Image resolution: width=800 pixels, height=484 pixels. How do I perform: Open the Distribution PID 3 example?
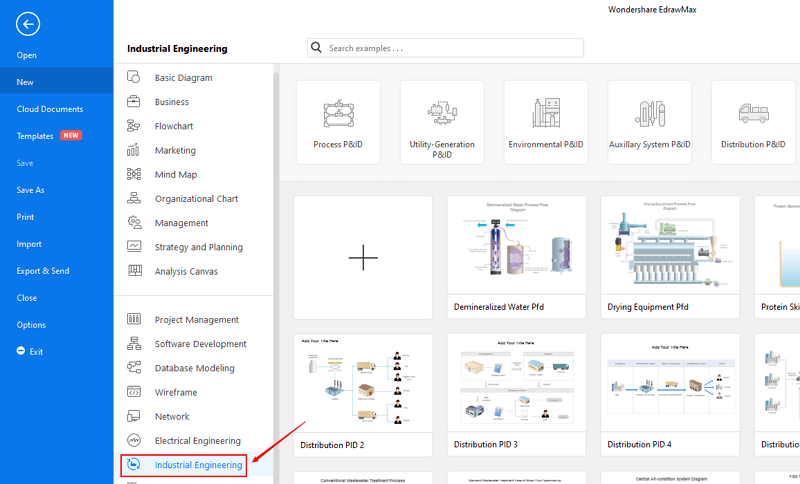[x=516, y=395]
